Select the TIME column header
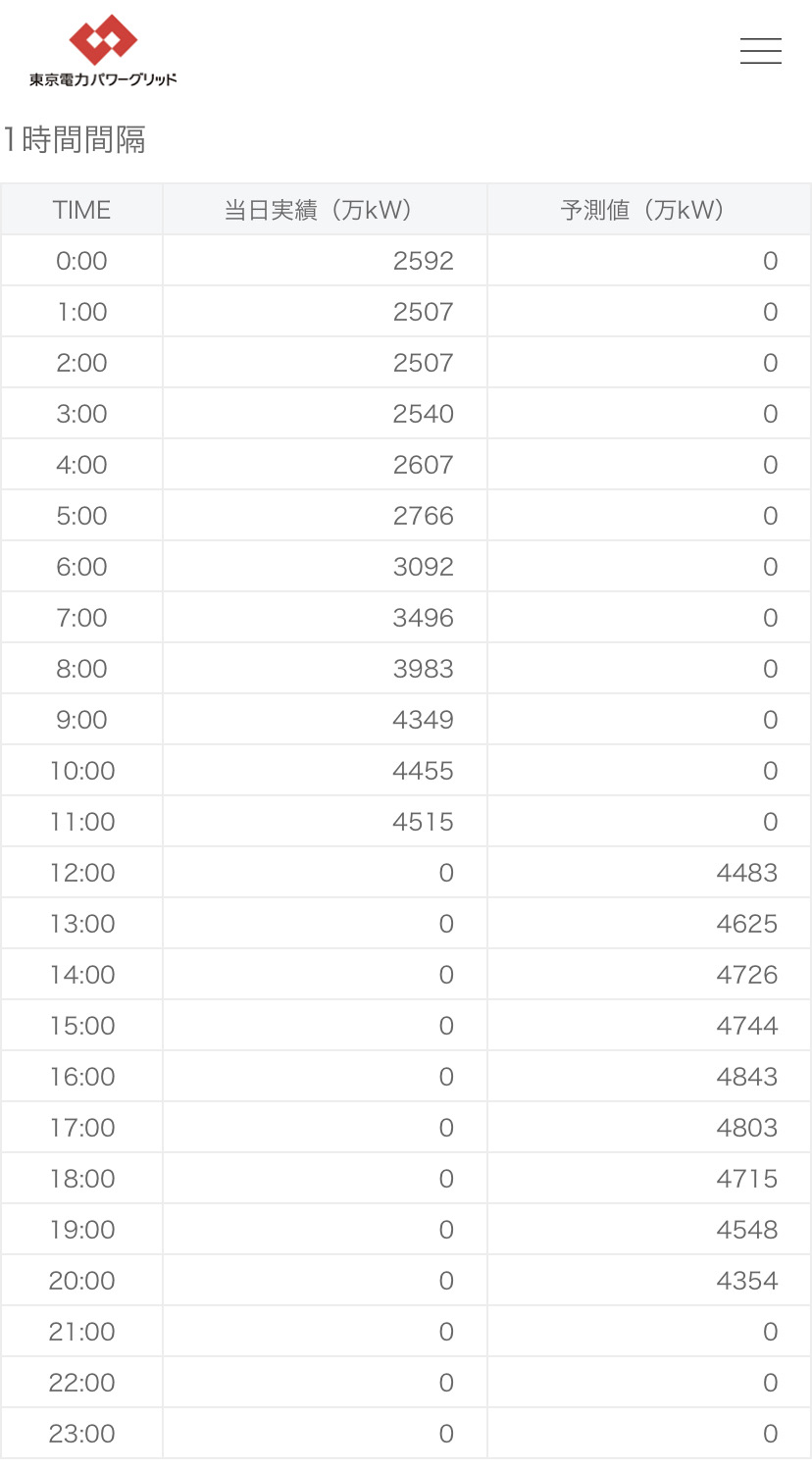Viewport: 812px width, 1469px height. pyautogui.click(x=81, y=209)
